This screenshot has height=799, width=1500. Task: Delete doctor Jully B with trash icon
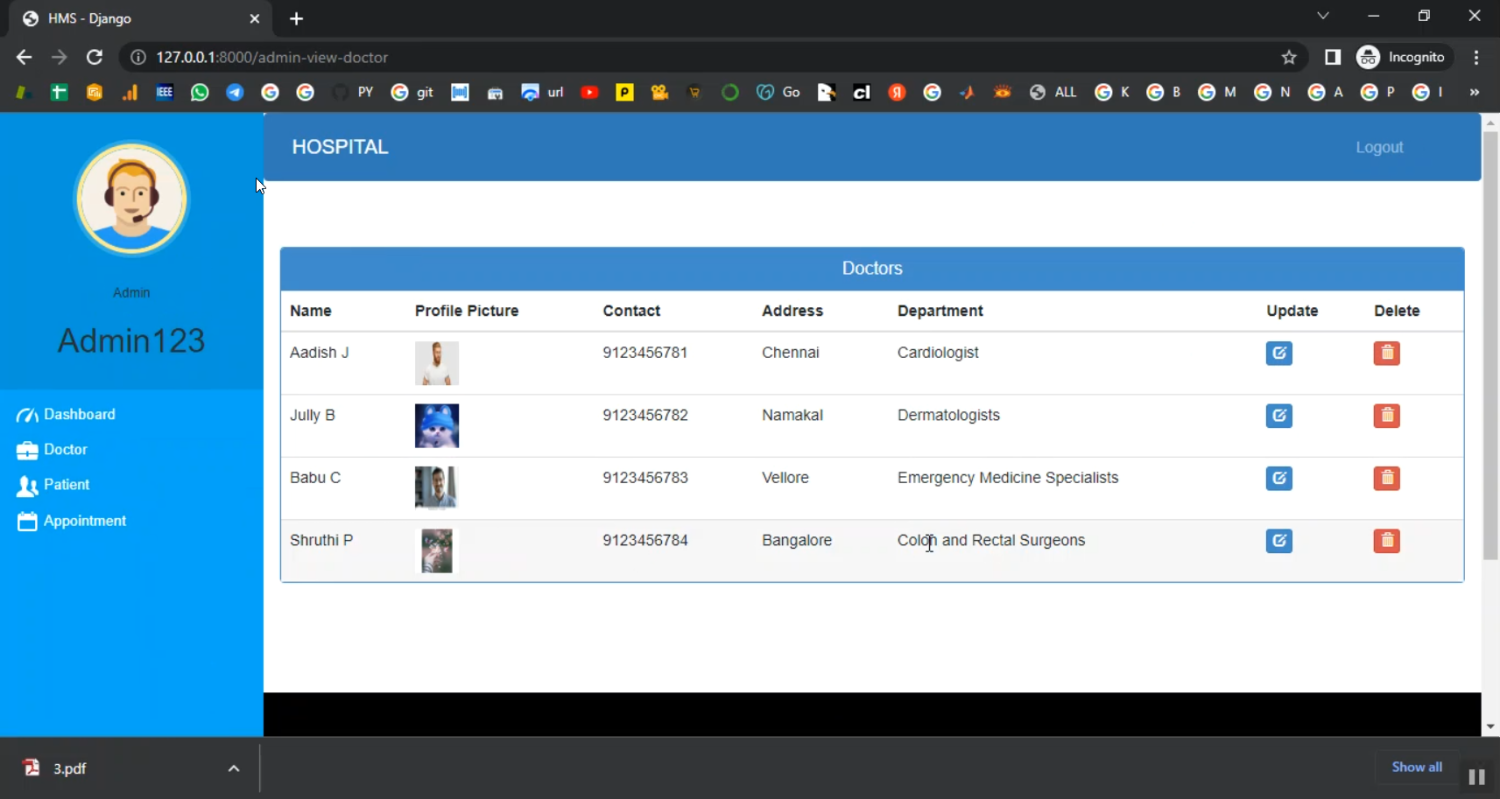tap(1386, 416)
